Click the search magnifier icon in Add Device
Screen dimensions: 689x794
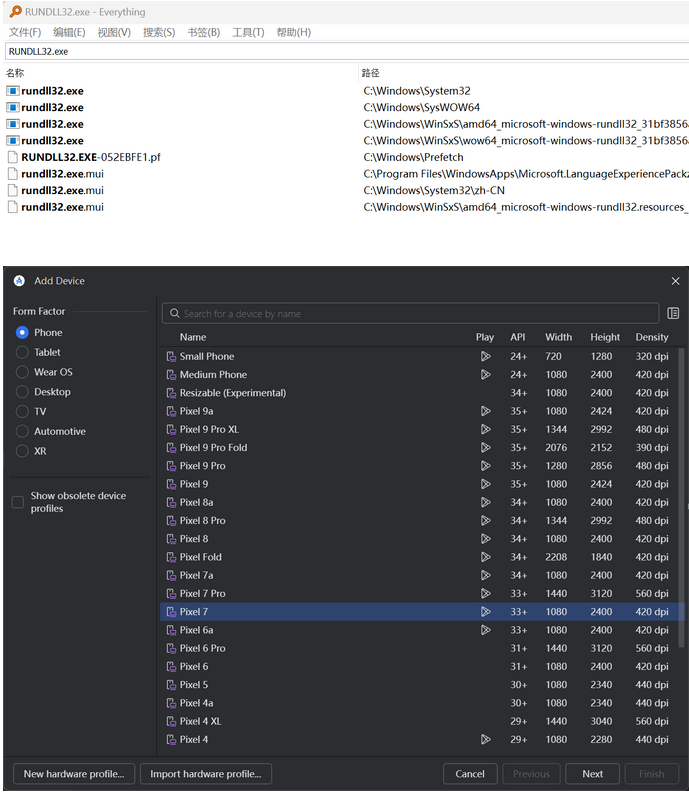click(x=174, y=314)
